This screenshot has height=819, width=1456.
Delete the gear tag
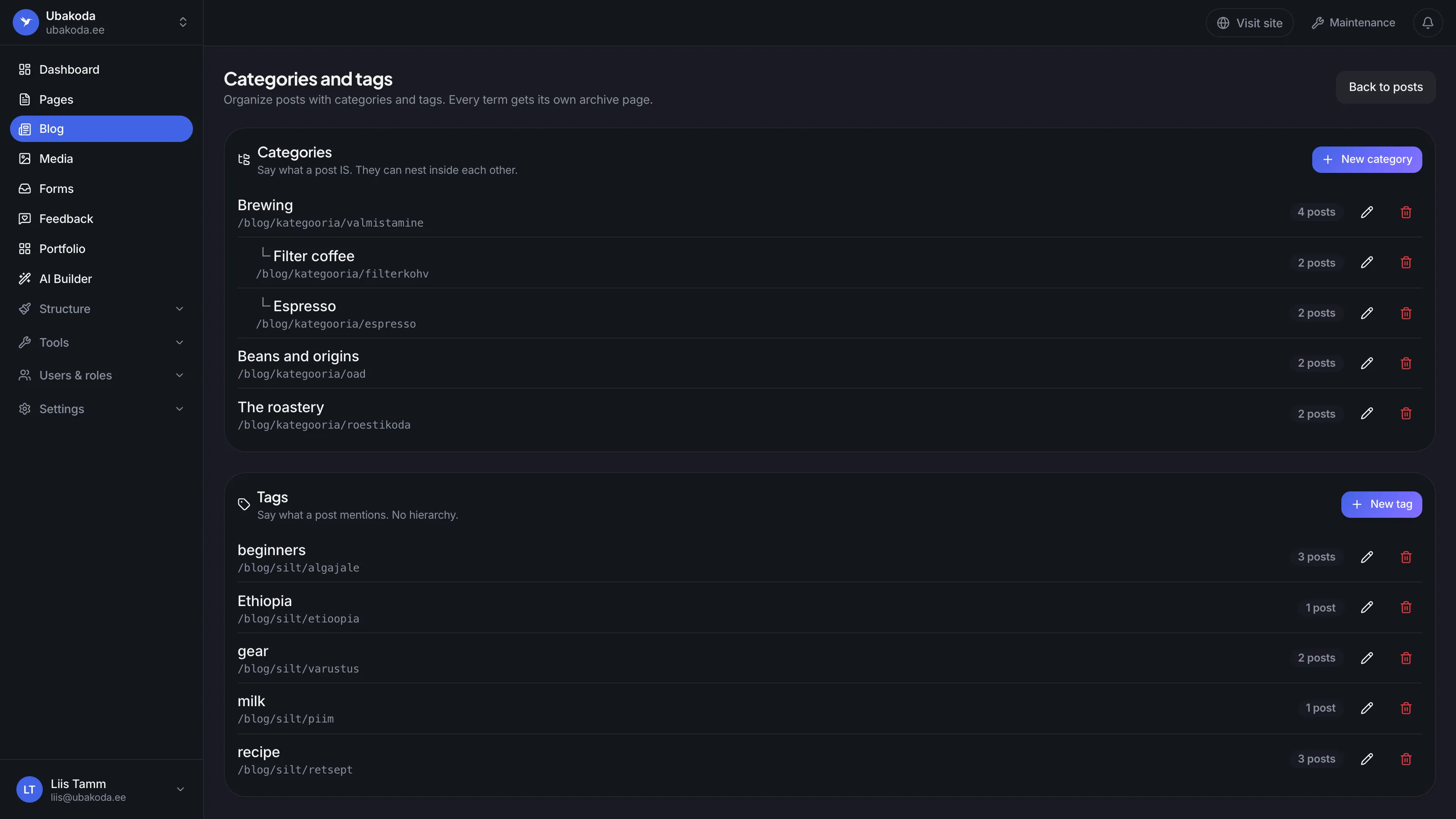click(x=1406, y=658)
